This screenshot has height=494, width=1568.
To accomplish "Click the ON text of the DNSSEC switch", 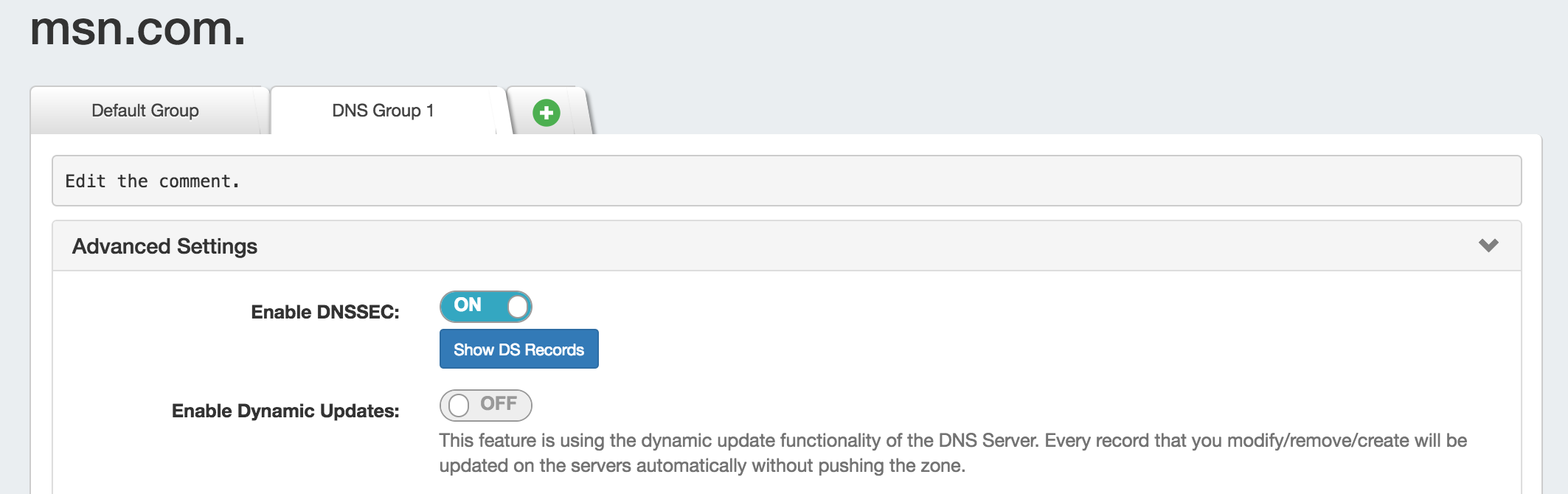I will click(x=468, y=305).
